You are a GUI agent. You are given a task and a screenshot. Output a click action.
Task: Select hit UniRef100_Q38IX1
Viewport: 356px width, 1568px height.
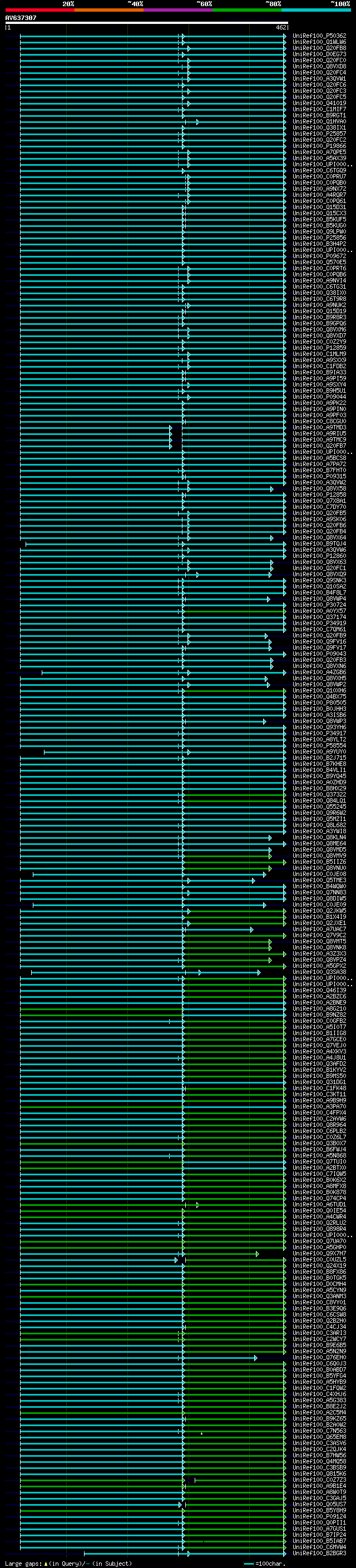pos(319,128)
